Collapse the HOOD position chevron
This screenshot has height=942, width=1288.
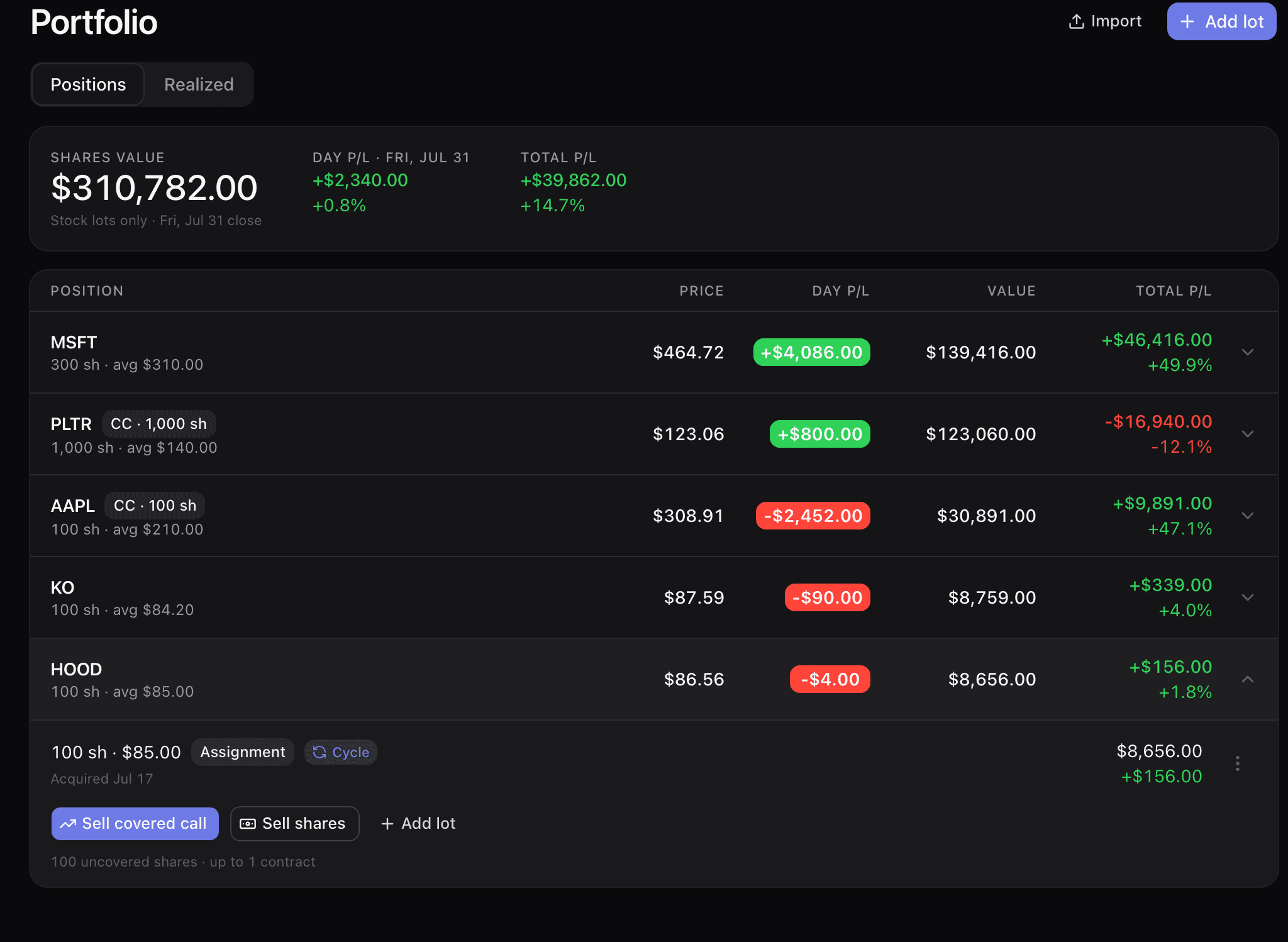coord(1248,679)
